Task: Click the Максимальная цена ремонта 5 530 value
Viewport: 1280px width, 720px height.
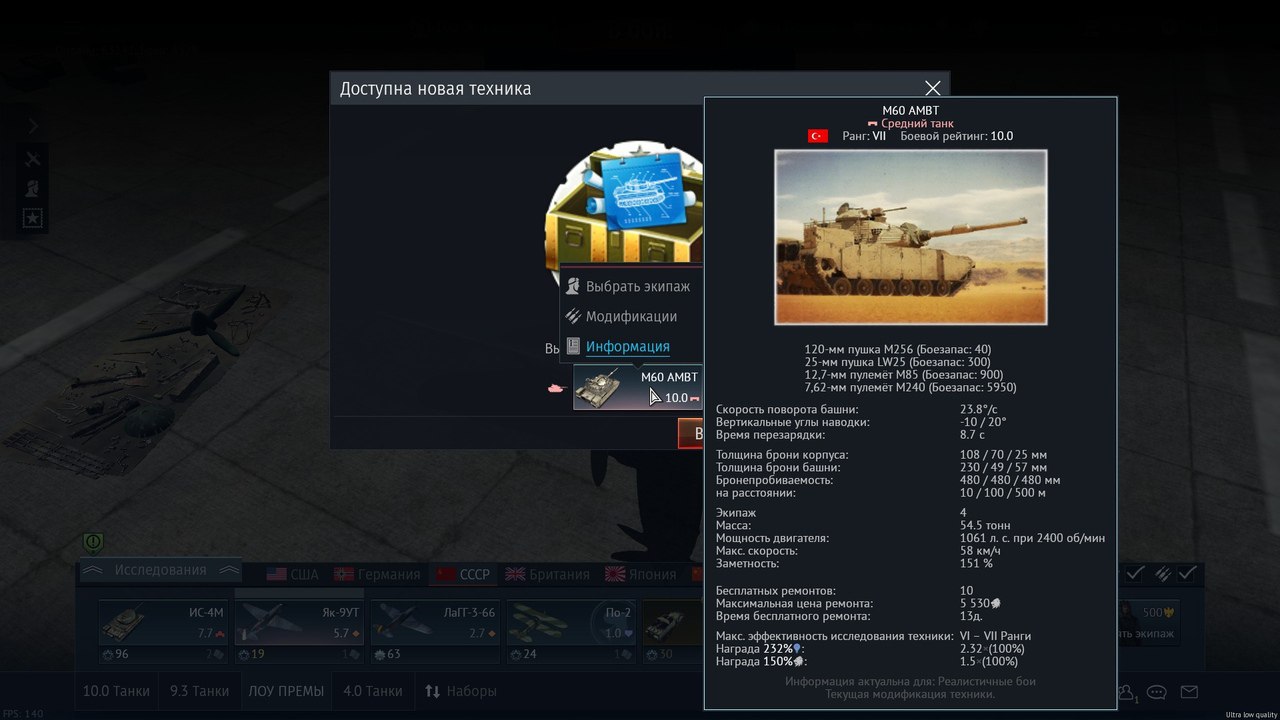Action: [980, 603]
